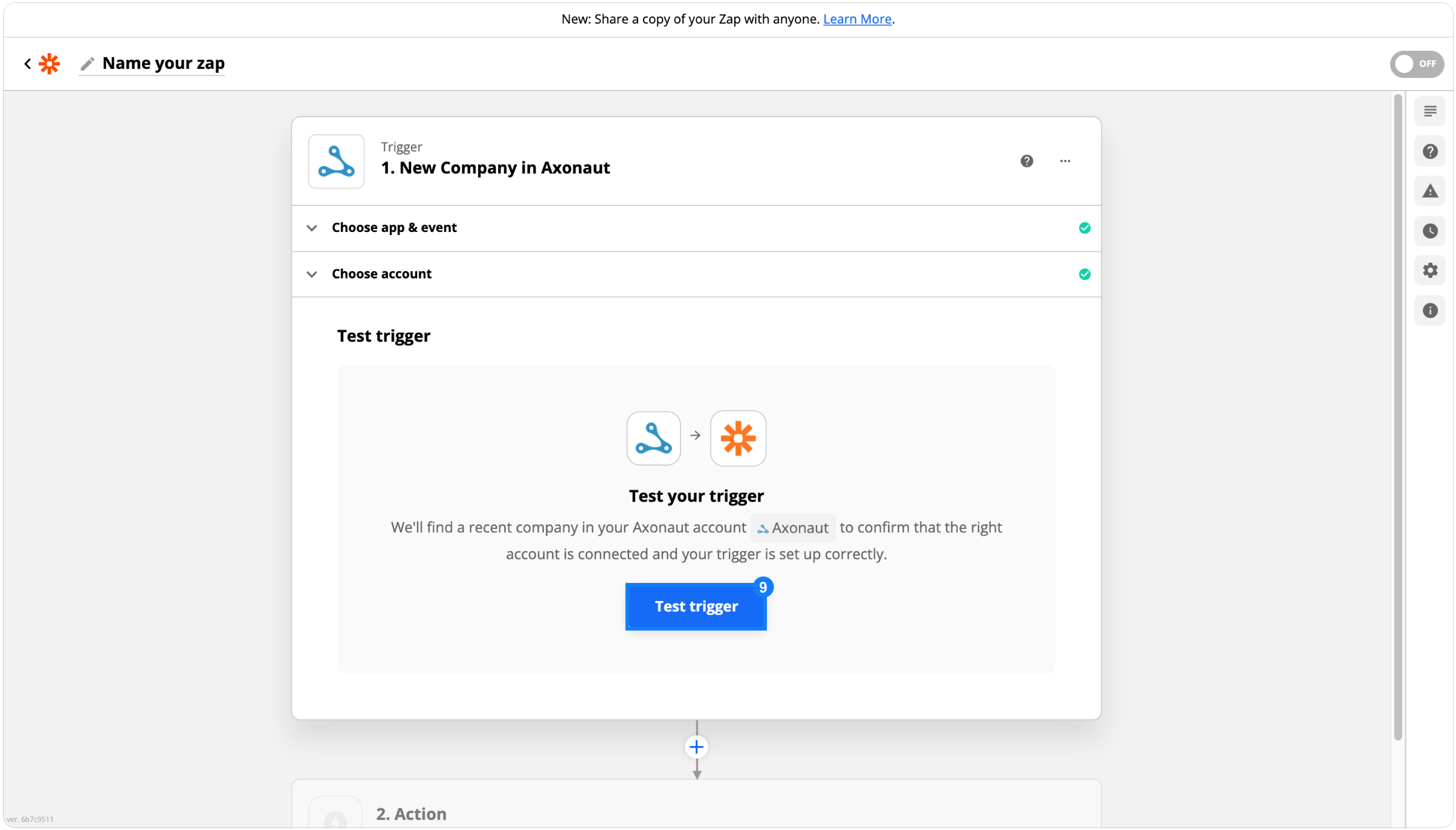This screenshot has height=830, width=1456.
Task: Open the help sidebar question icon
Action: click(x=1429, y=151)
